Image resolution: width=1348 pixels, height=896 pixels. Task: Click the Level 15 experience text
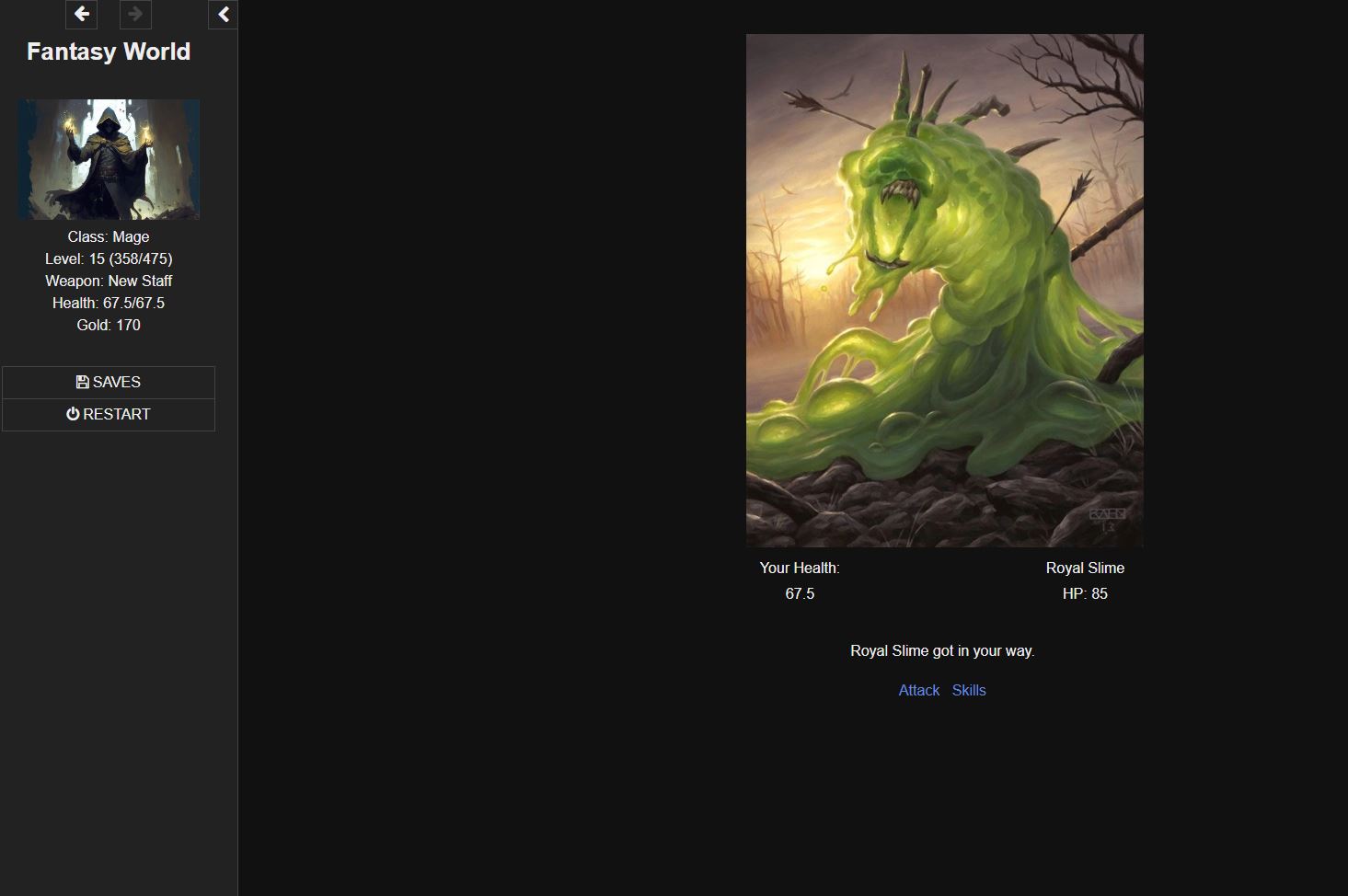109,258
